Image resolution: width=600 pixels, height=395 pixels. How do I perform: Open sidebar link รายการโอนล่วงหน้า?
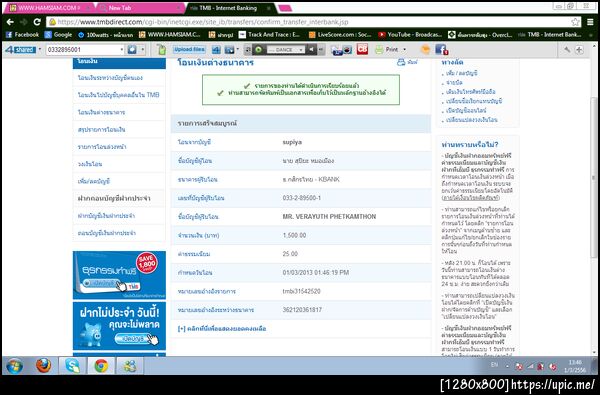click(102, 147)
